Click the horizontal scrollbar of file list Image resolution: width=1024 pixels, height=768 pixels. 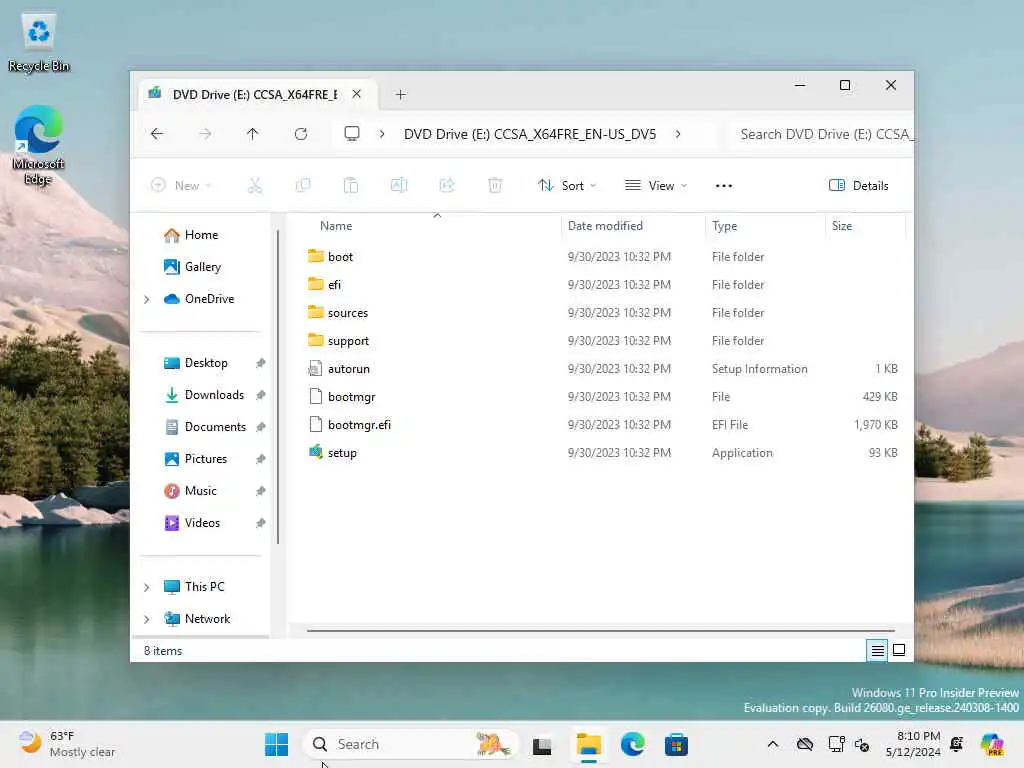(600, 631)
